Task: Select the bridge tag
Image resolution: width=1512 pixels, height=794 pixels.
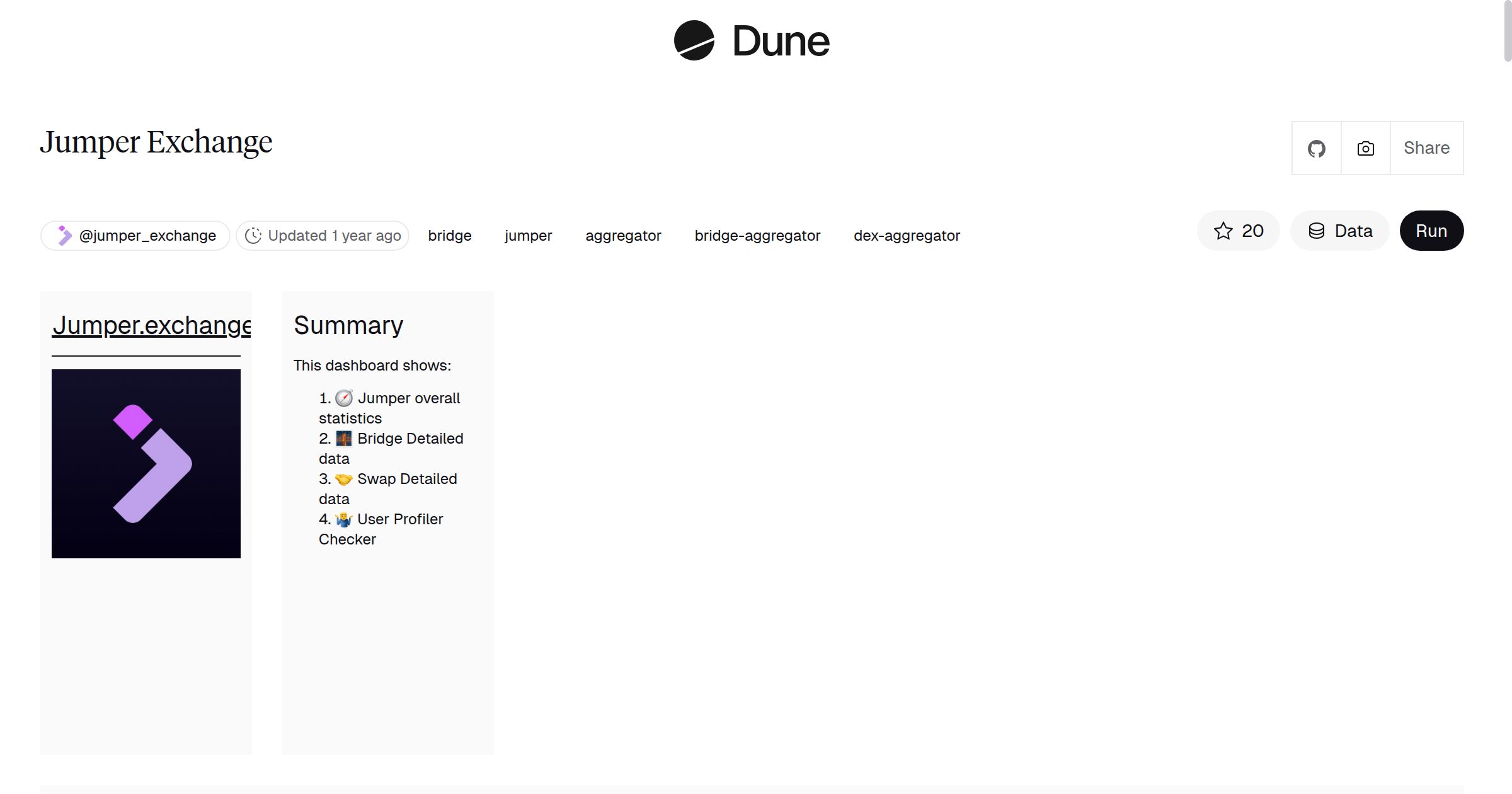Action: 449,235
